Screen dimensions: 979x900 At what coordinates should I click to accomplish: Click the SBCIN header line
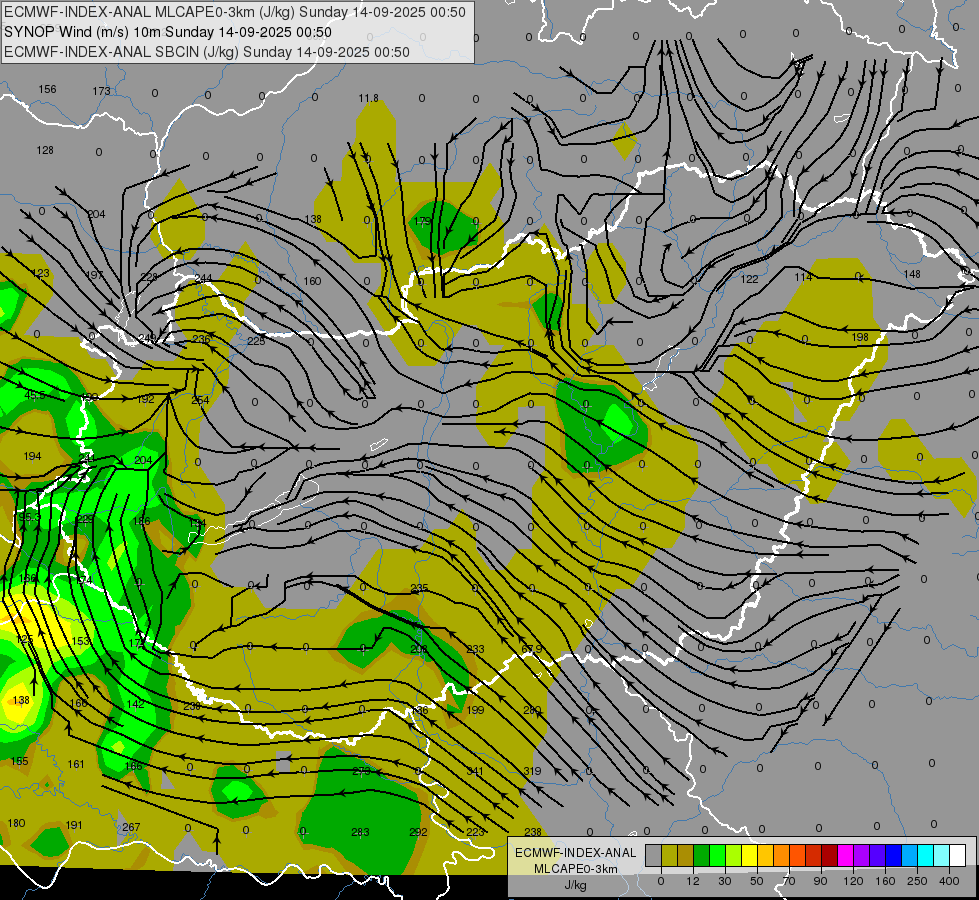pos(207,52)
